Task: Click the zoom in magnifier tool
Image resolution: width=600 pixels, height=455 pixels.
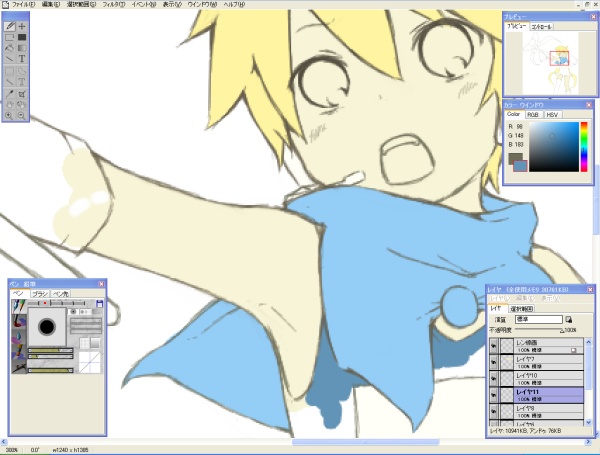Action: coord(10,115)
